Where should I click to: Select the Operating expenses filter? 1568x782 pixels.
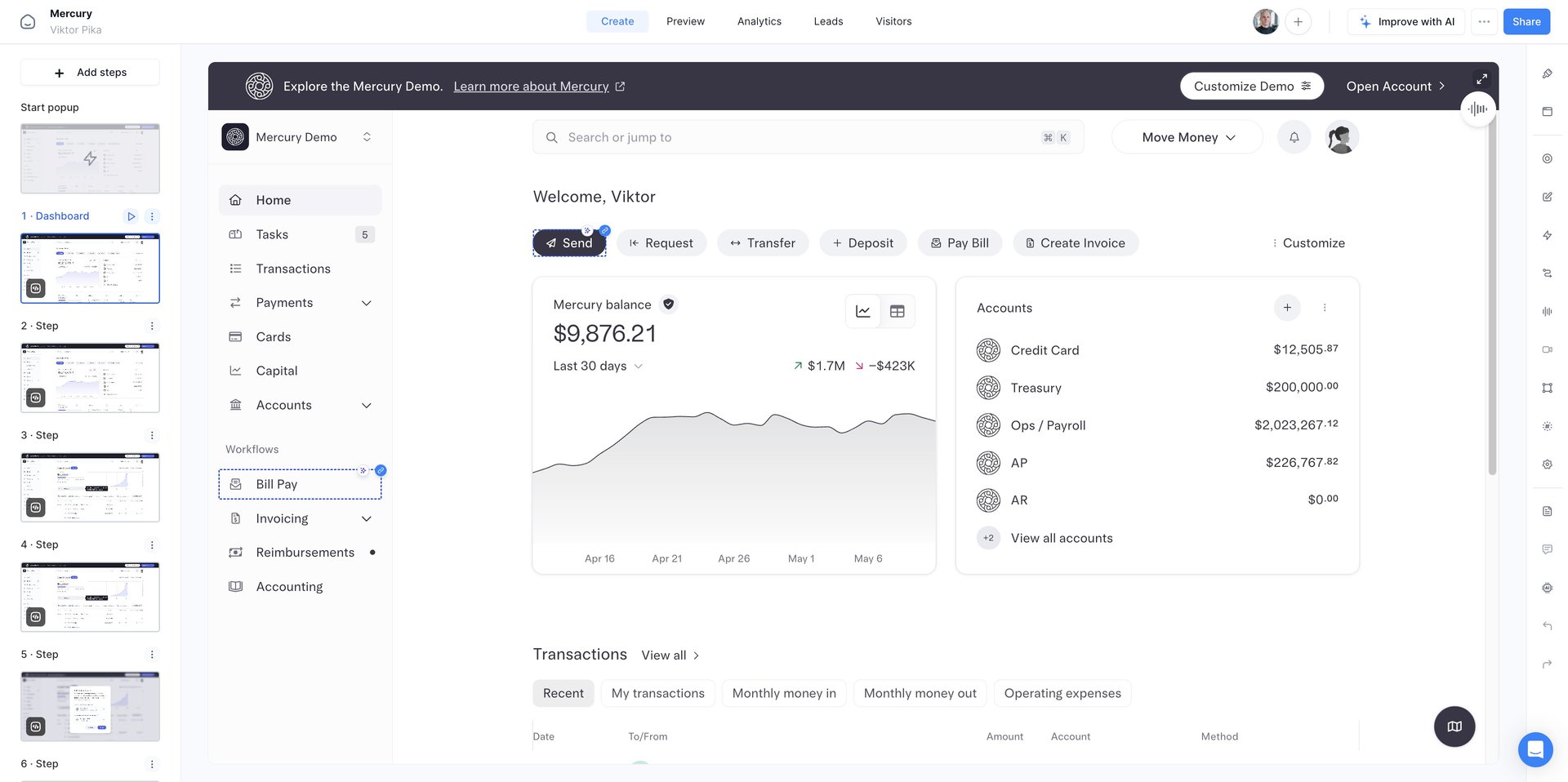pyautogui.click(x=1062, y=693)
